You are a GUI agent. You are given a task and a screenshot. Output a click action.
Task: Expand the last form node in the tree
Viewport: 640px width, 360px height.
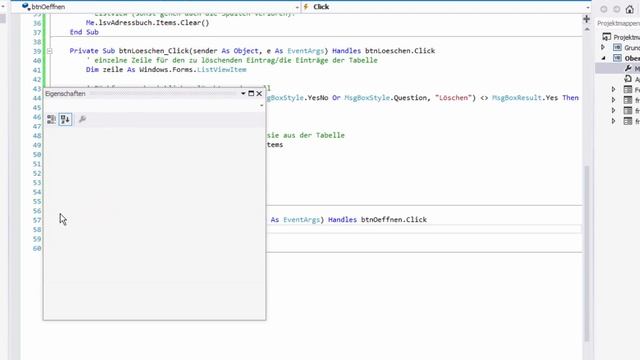click(613, 121)
